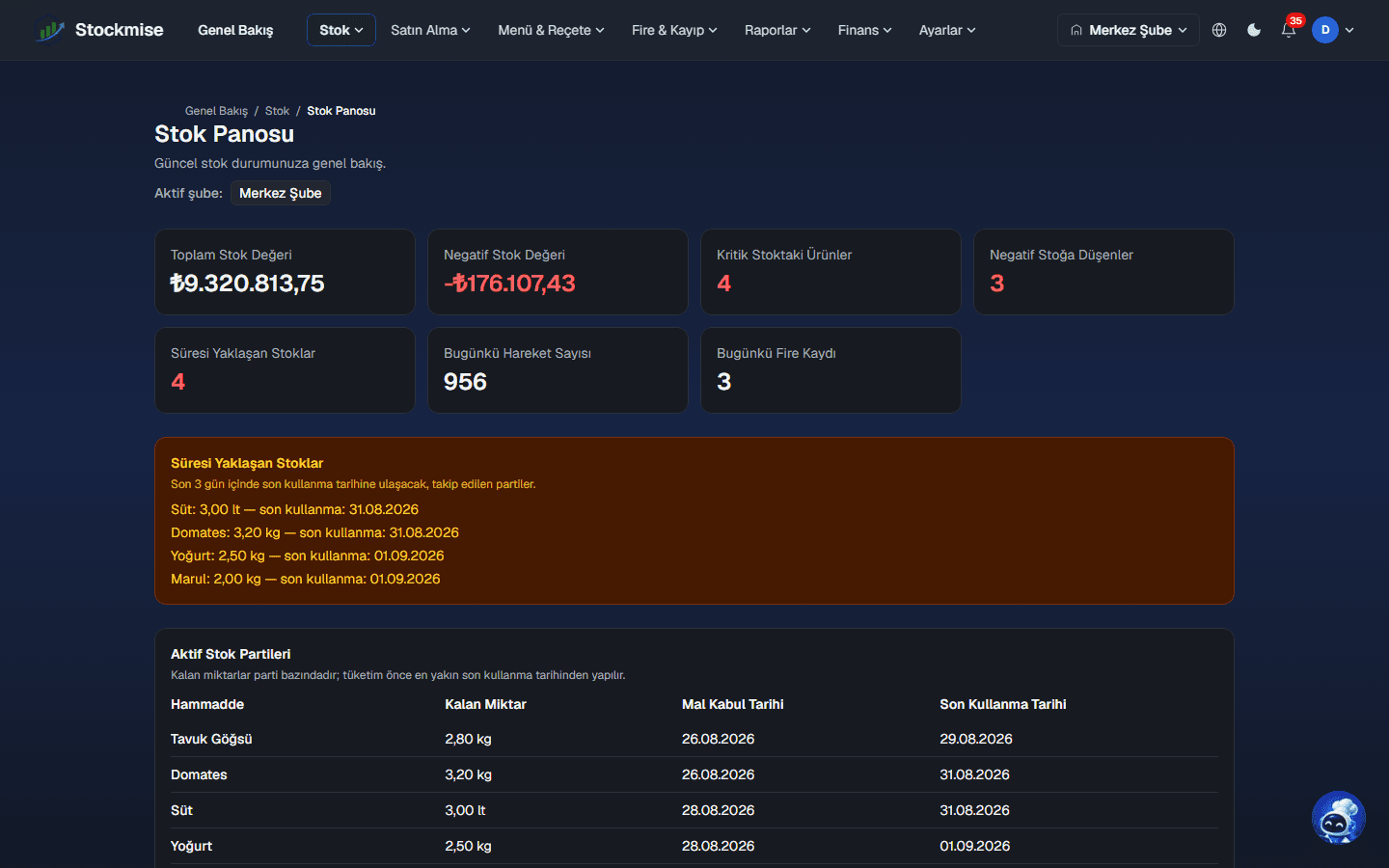Open the language globe icon
This screenshot has width=1389, height=868.
[x=1219, y=30]
